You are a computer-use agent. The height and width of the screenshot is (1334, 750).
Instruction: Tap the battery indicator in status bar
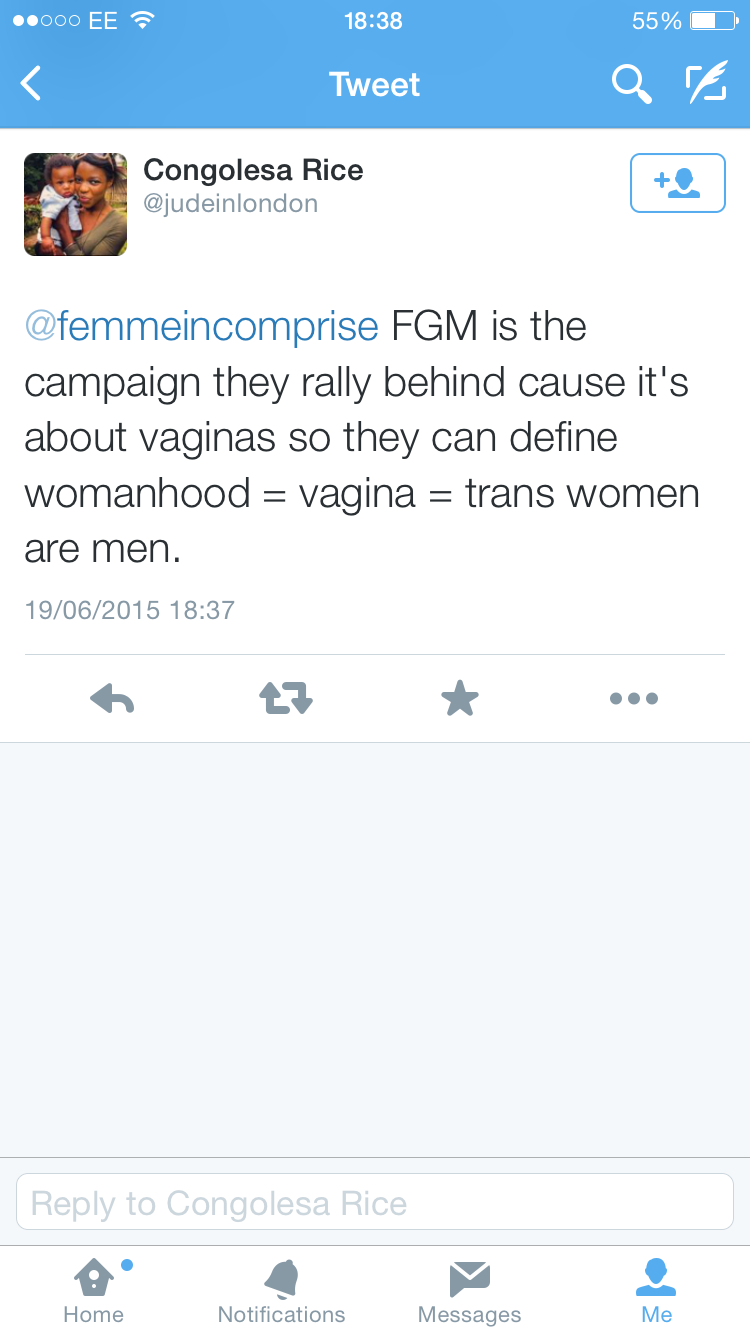tap(714, 21)
